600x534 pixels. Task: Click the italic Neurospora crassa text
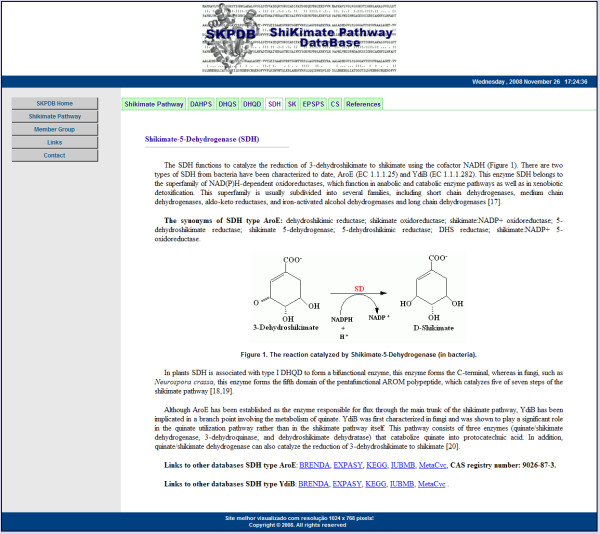[184, 382]
